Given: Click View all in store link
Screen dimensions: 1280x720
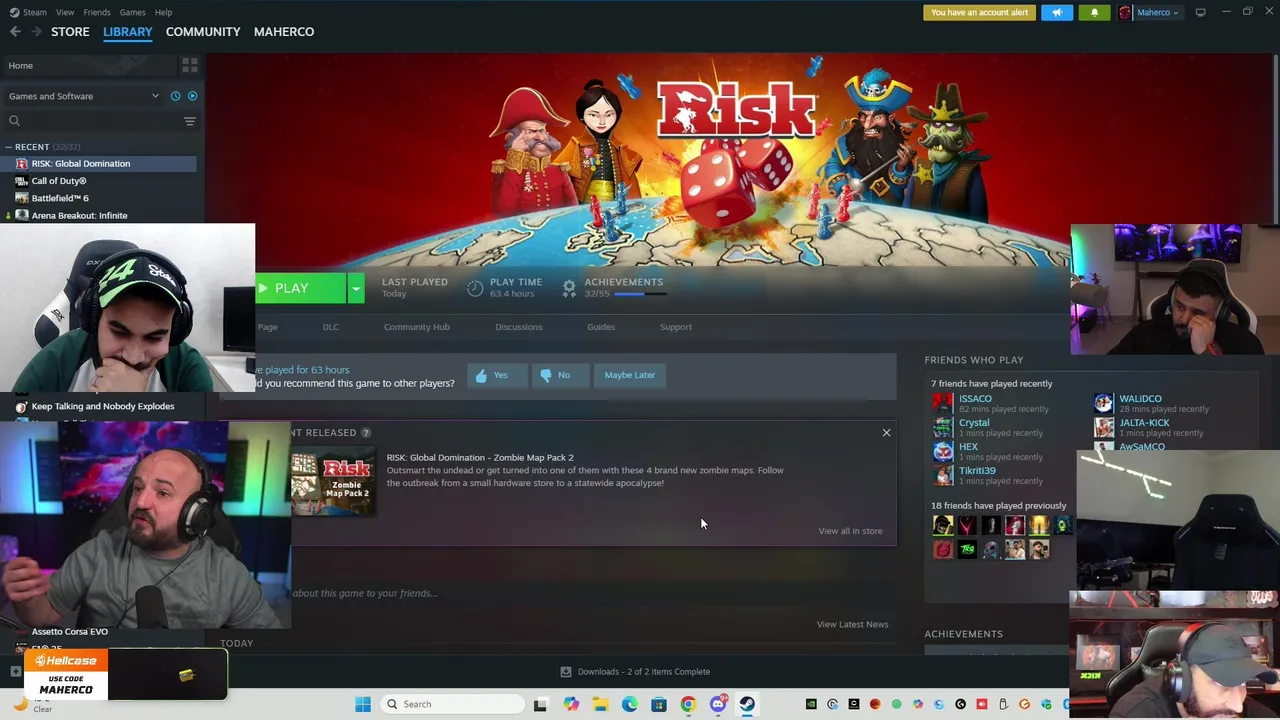Looking at the screenshot, I should 850,531.
